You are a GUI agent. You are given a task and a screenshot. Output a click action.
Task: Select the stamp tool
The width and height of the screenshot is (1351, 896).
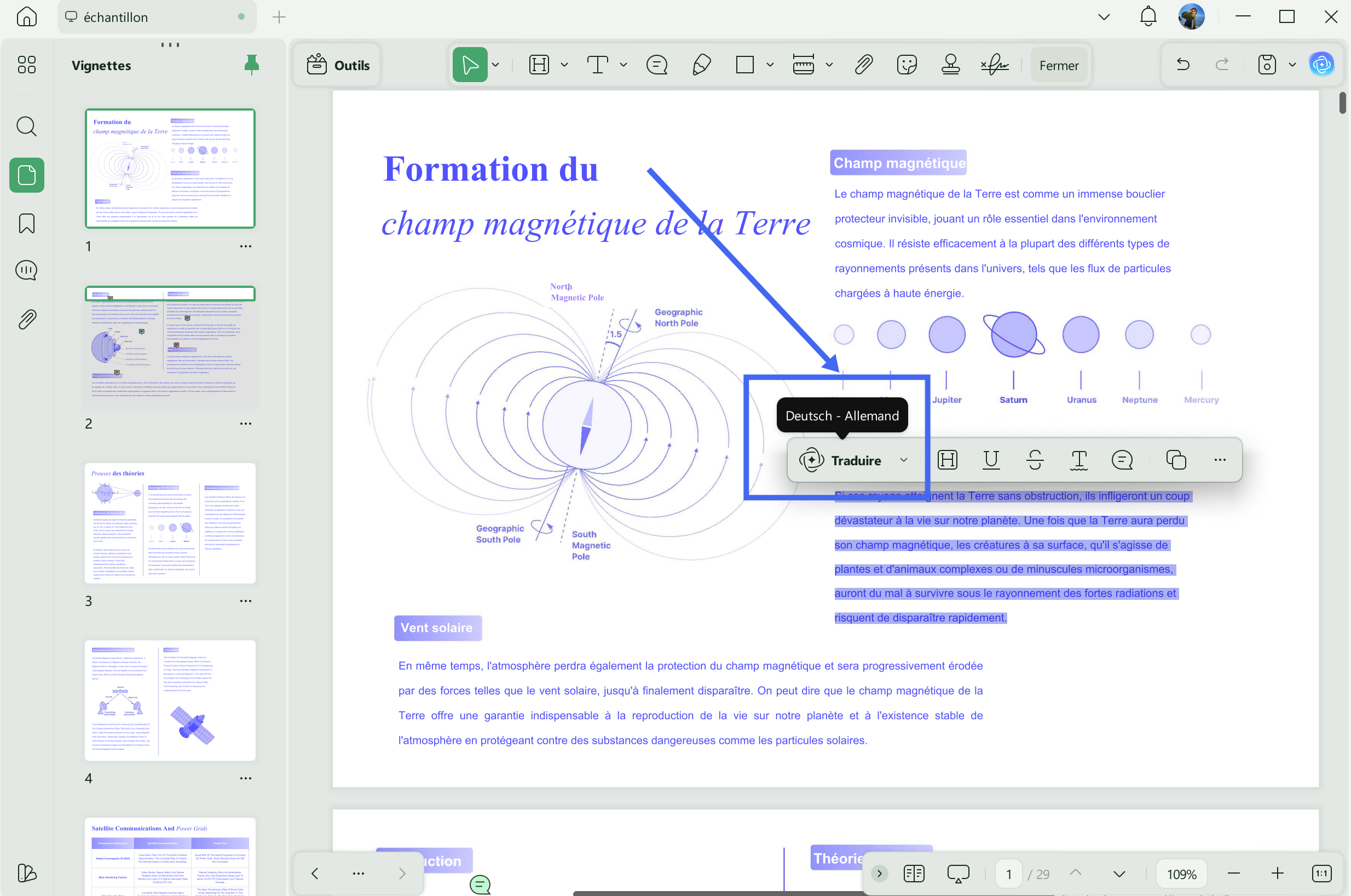tap(950, 65)
